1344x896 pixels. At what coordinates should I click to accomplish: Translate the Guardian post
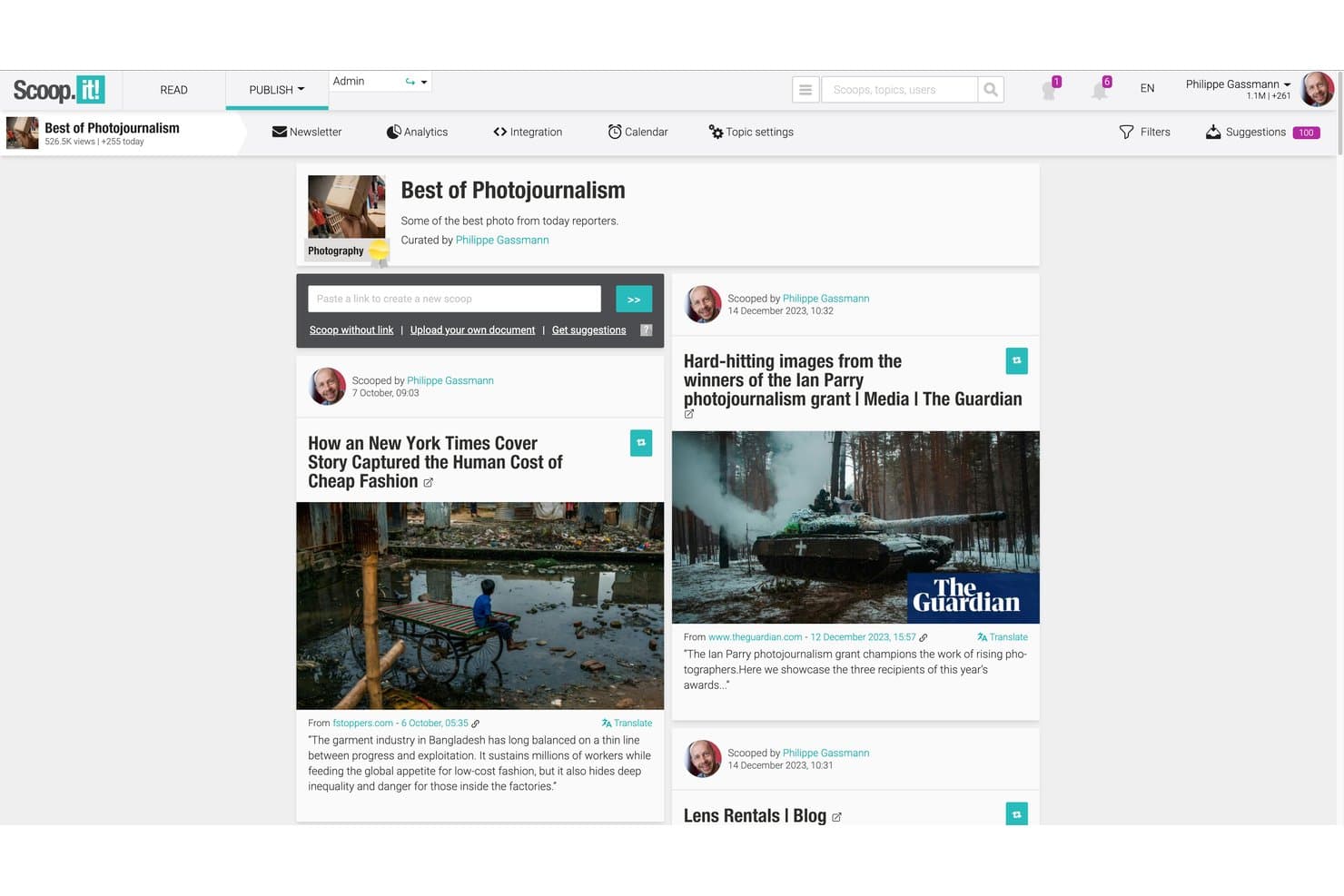1003,637
